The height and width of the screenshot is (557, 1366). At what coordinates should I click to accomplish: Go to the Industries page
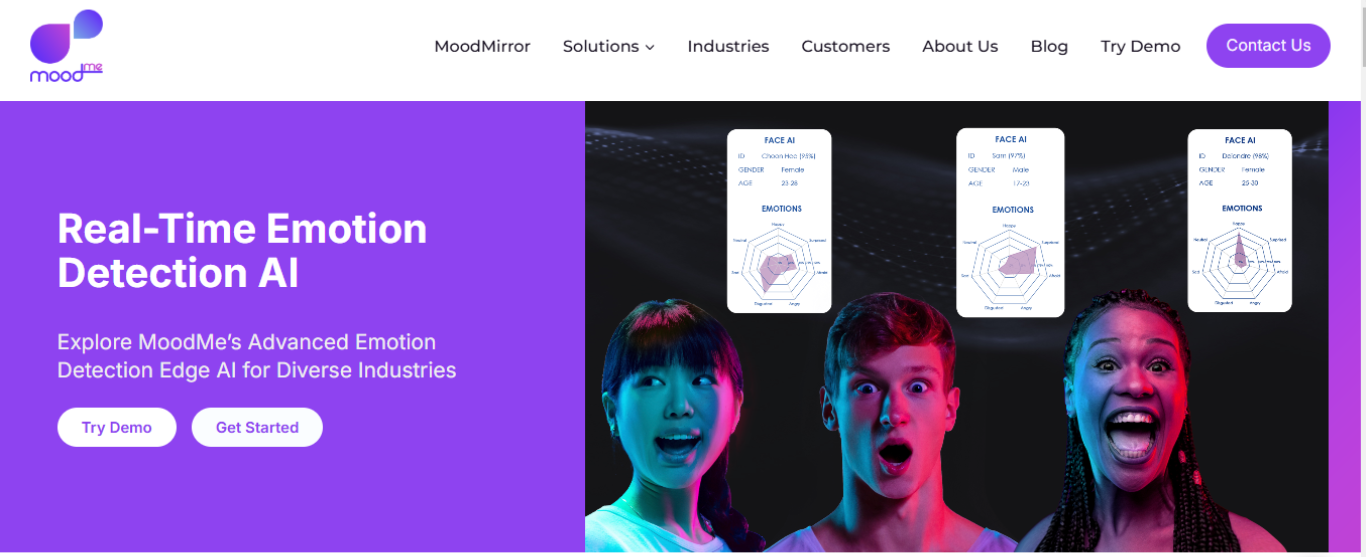click(x=728, y=46)
